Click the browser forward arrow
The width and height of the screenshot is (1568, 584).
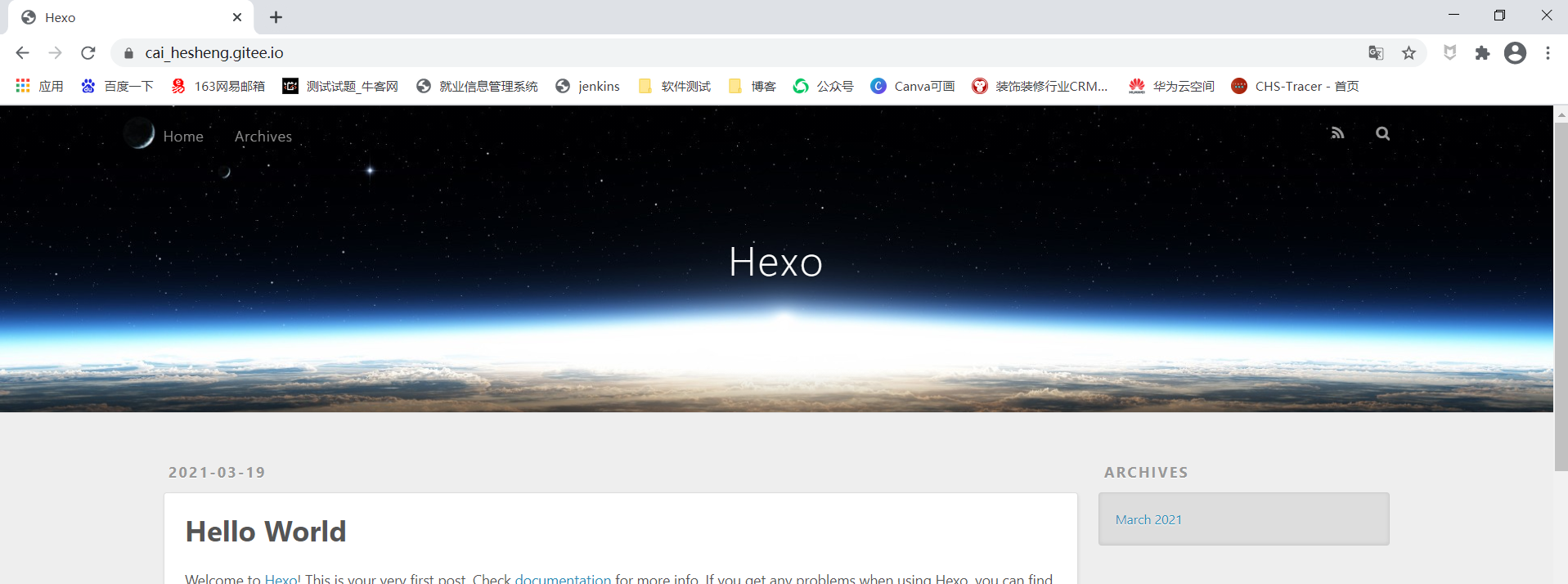click(x=55, y=53)
